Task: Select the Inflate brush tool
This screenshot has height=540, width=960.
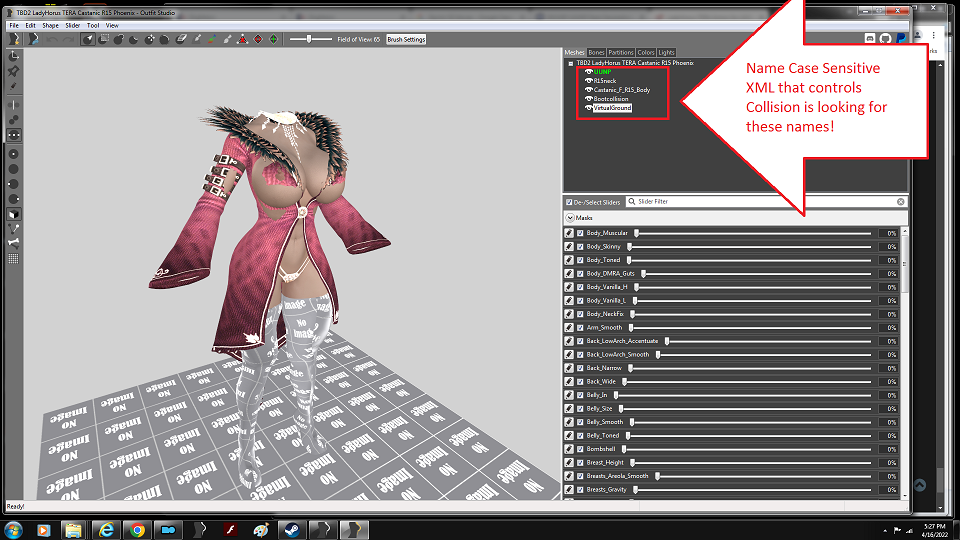Action: click(x=119, y=39)
